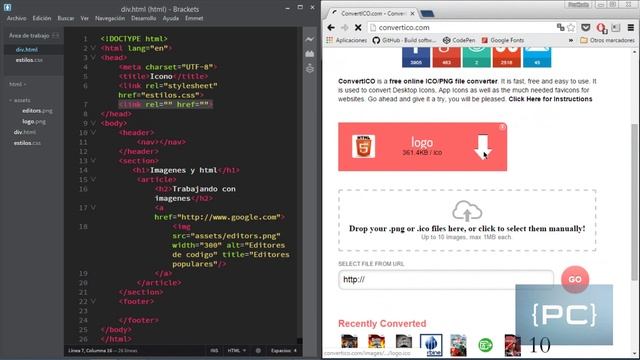Select the ConvertICO.com browser tab
640x360 pixels.
372,13
